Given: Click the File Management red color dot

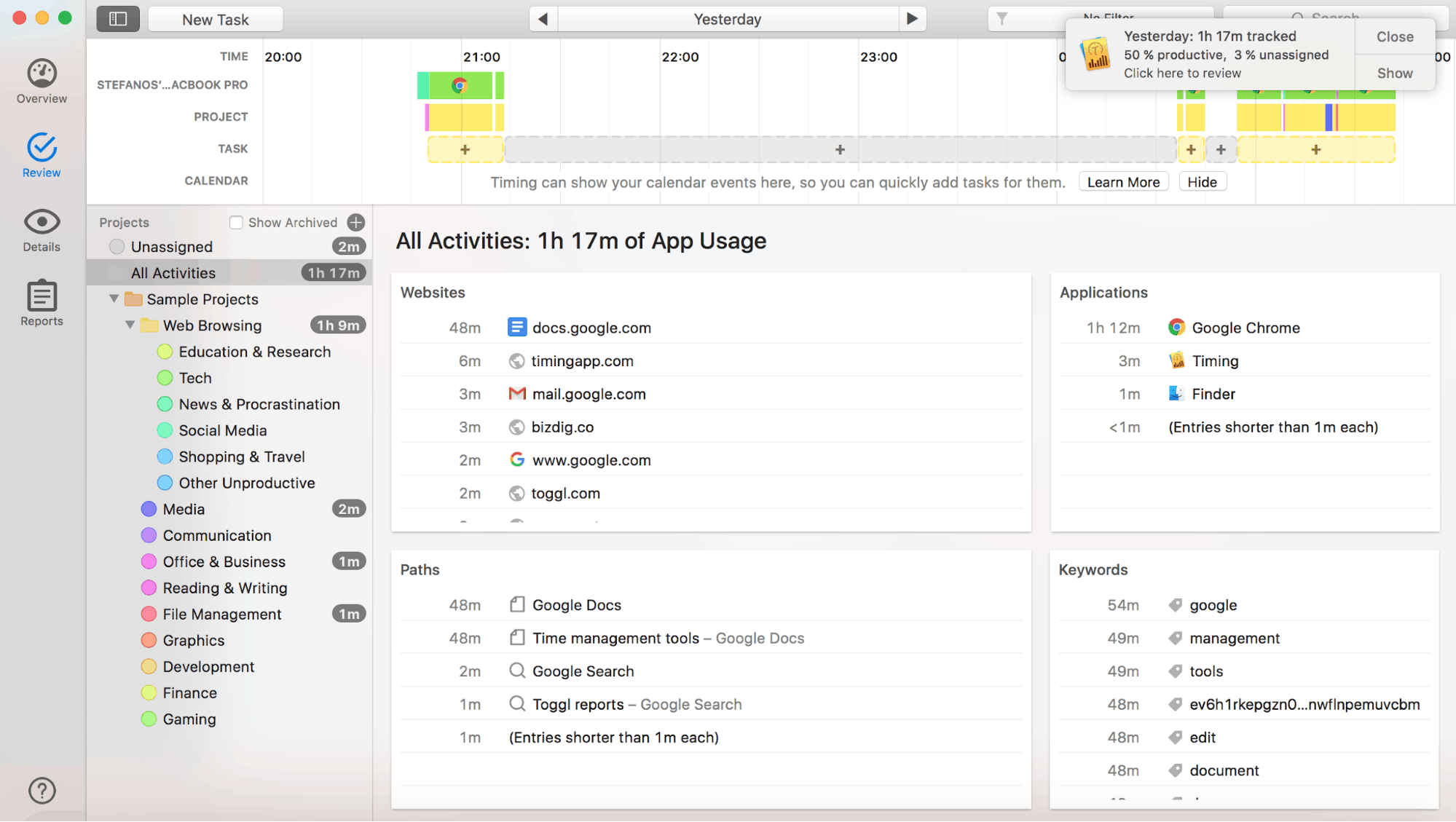Looking at the screenshot, I should [149, 614].
